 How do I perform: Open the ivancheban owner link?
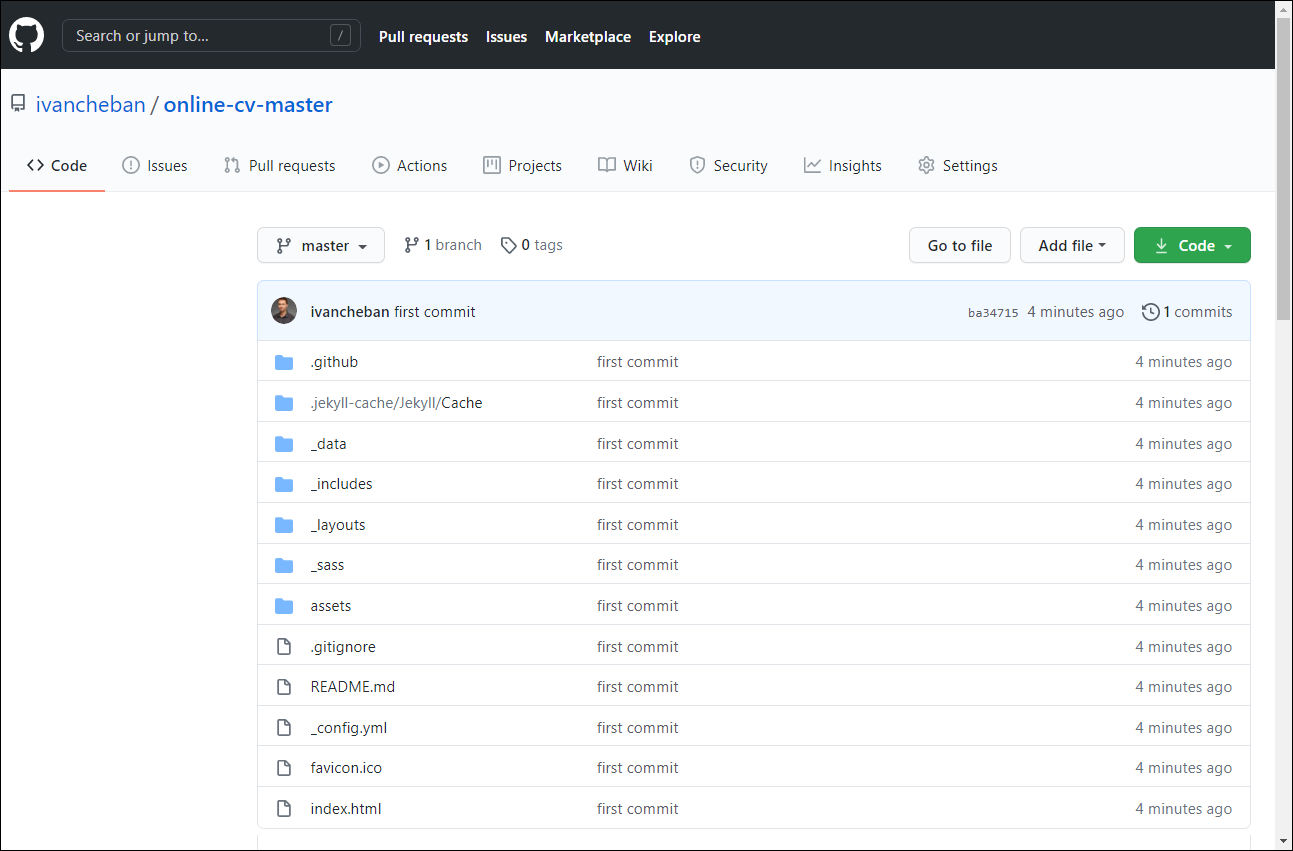pyautogui.click(x=90, y=105)
